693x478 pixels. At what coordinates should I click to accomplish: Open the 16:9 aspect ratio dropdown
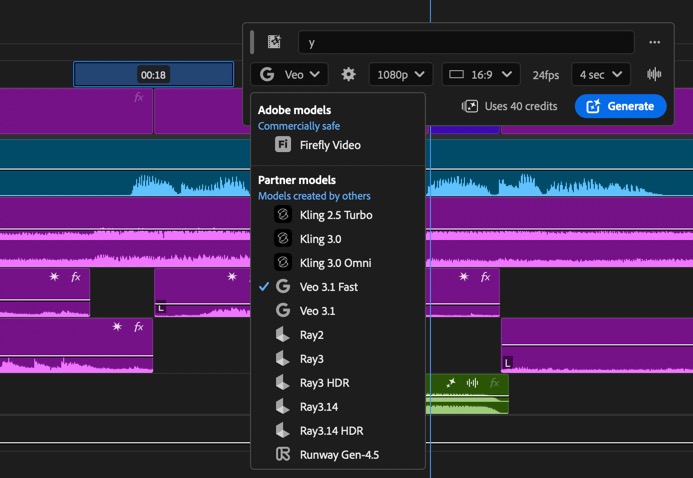pos(481,74)
